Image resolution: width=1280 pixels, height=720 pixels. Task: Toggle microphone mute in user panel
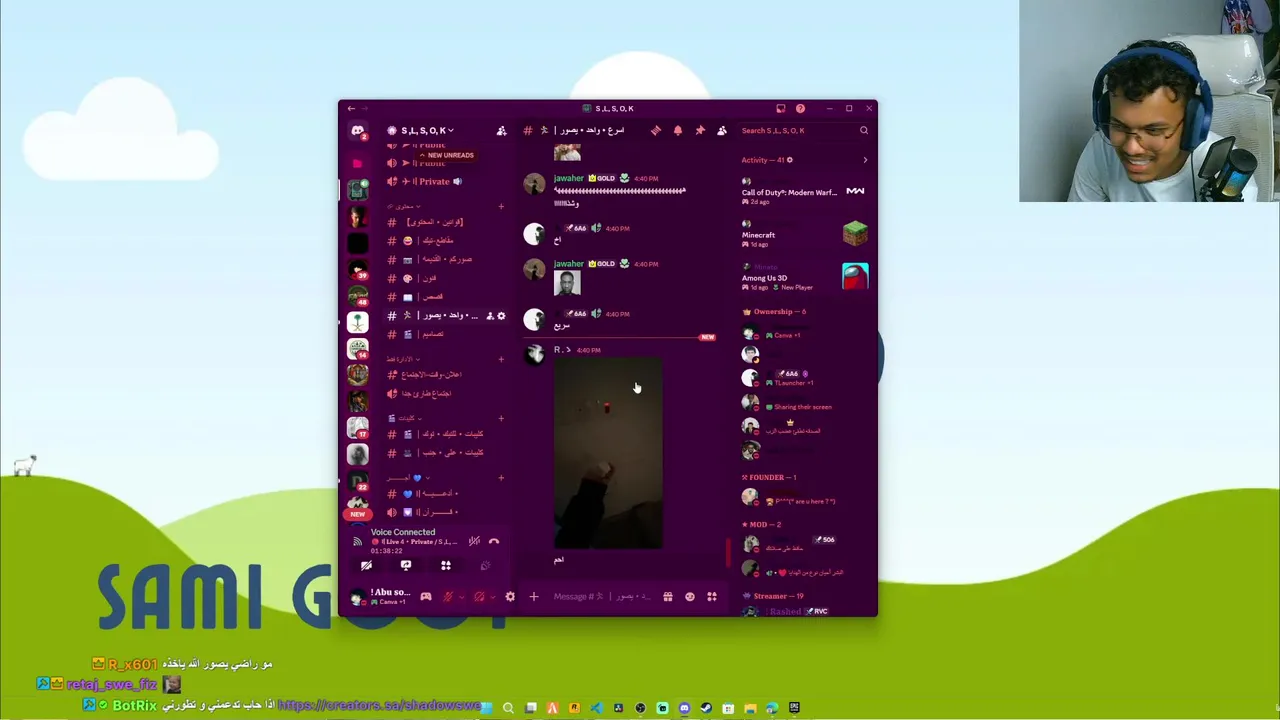[x=449, y=597]
